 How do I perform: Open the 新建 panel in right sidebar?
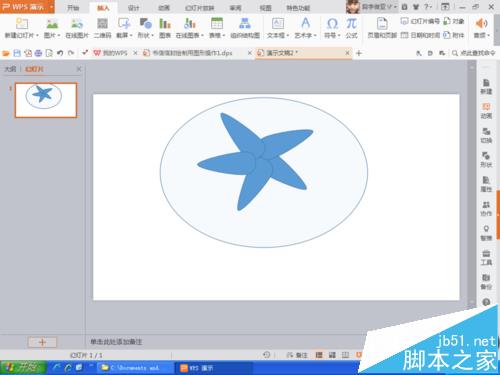[486, 87]
